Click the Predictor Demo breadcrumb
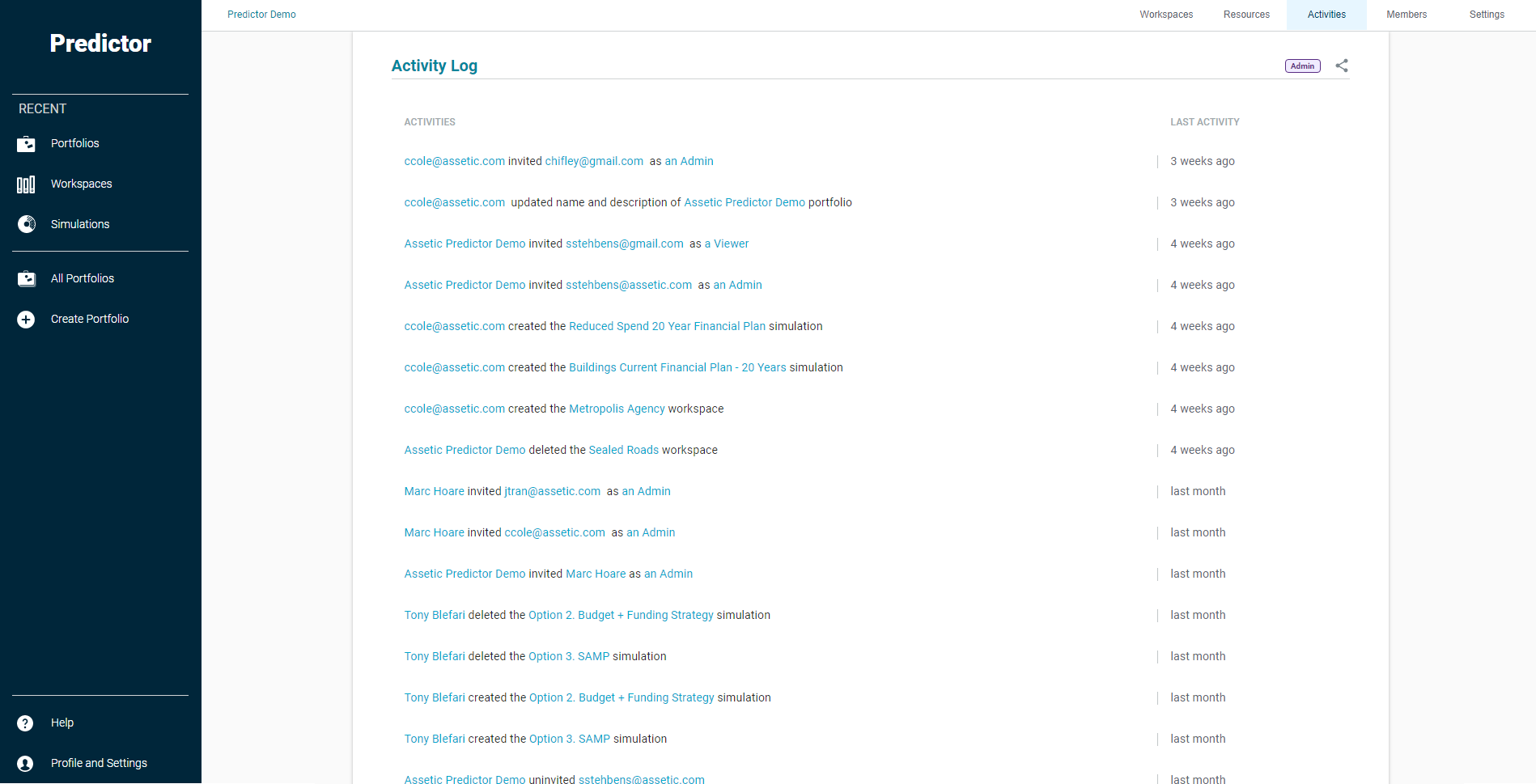Screen dimensions: 1536x784 [x=261, y=15]
